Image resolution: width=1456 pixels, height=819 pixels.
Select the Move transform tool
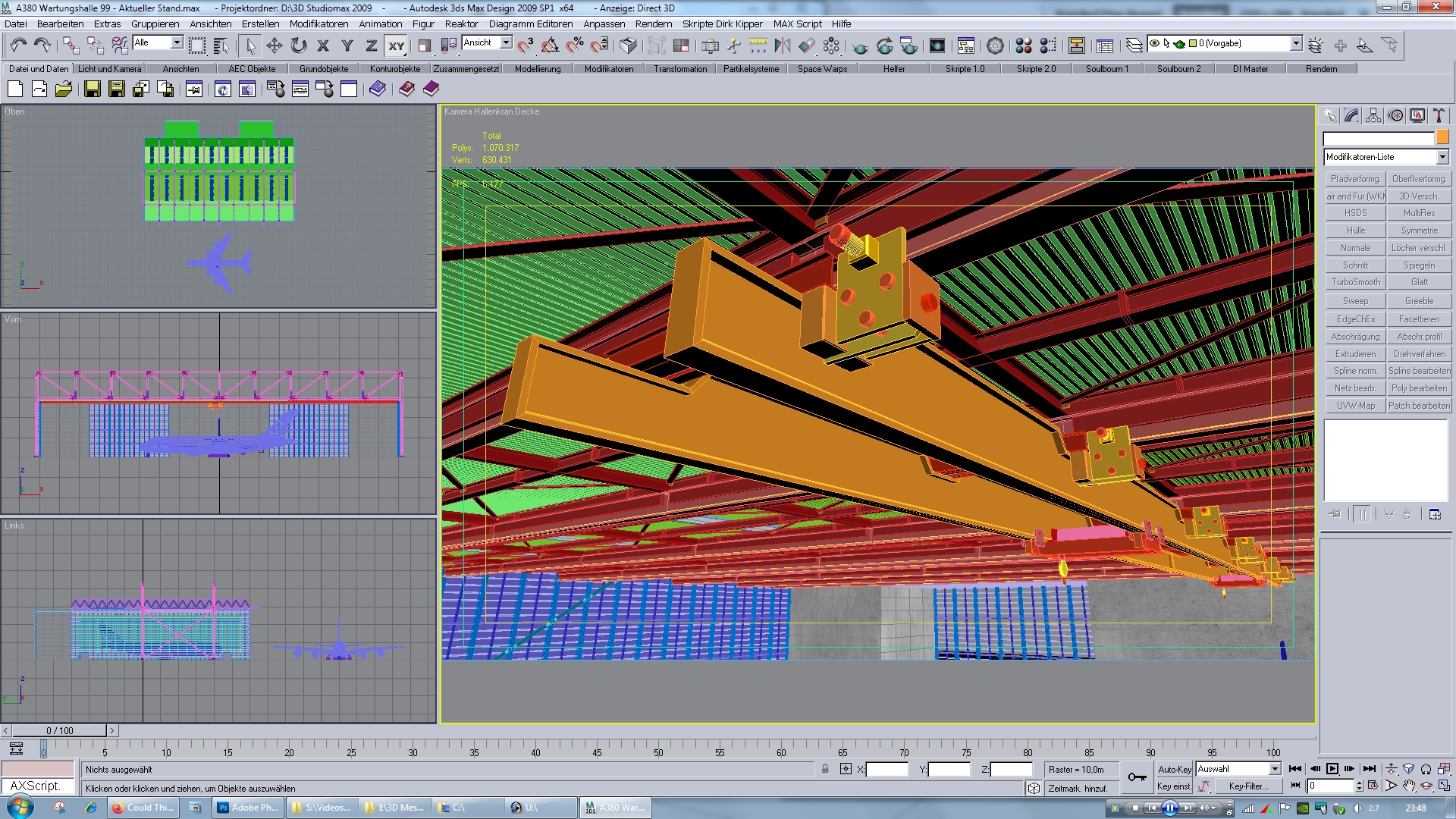point(275,46)
